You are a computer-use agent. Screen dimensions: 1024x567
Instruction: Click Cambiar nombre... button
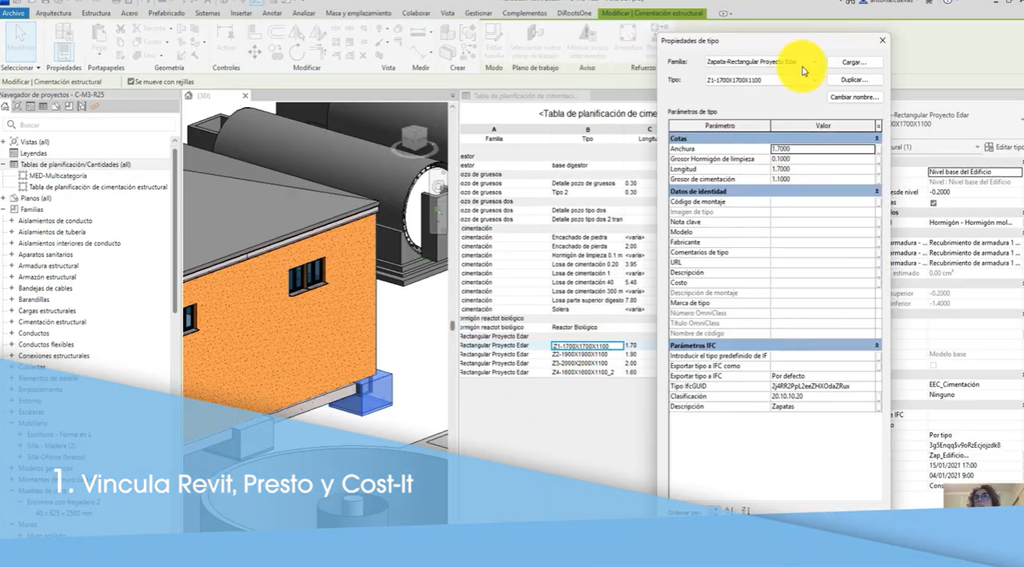(854, 97)
